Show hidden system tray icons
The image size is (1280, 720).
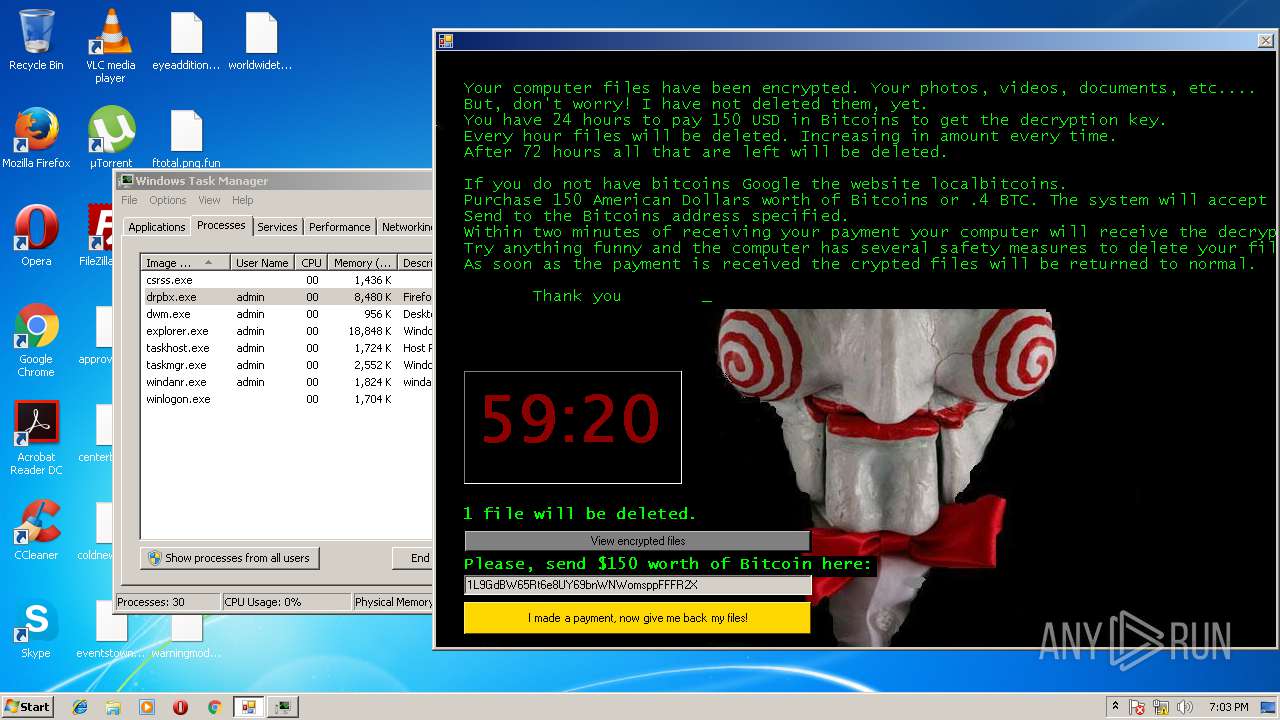1115,707
